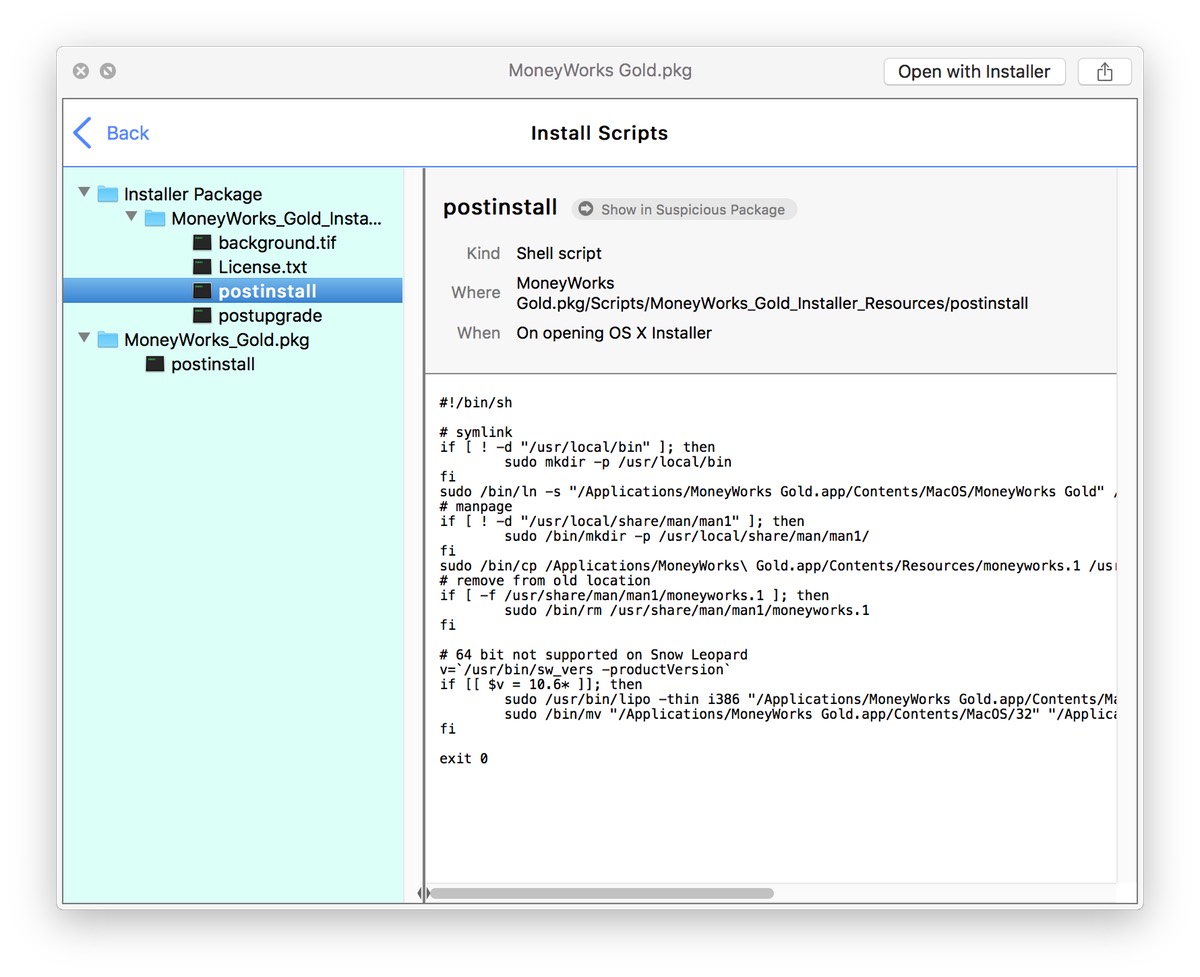Screen dimensions: 1200x977
Task: Click the postupgrade script icon
Action: click(x=203, y=315)
